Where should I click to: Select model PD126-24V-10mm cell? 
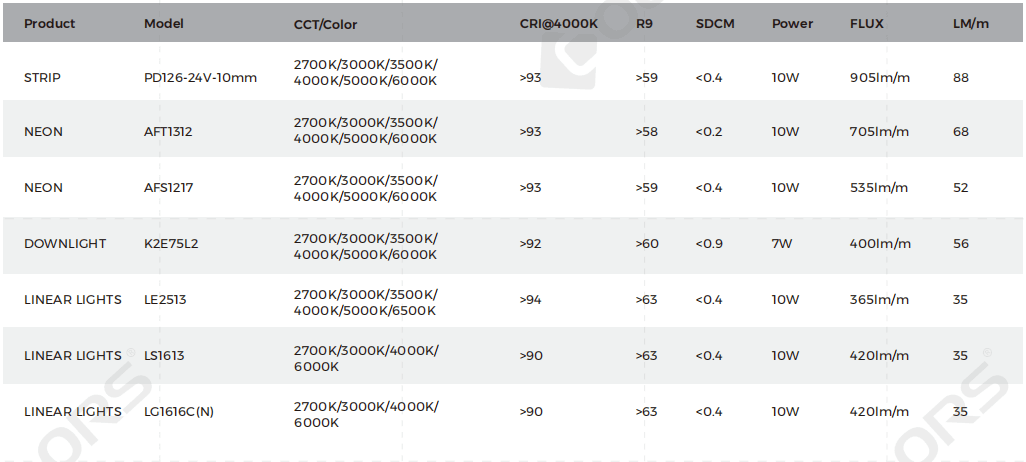pos(200,77)
